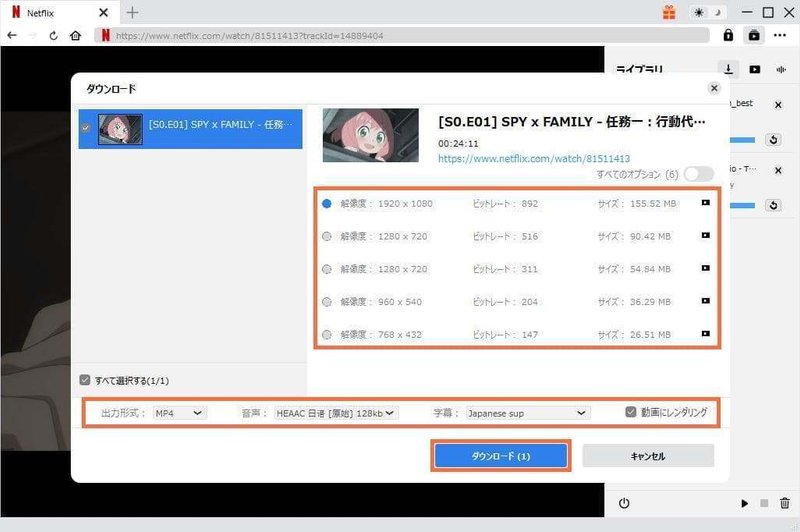
Task: Open the shopping bag icon beside lock
Action: click(x=754, y=35)
